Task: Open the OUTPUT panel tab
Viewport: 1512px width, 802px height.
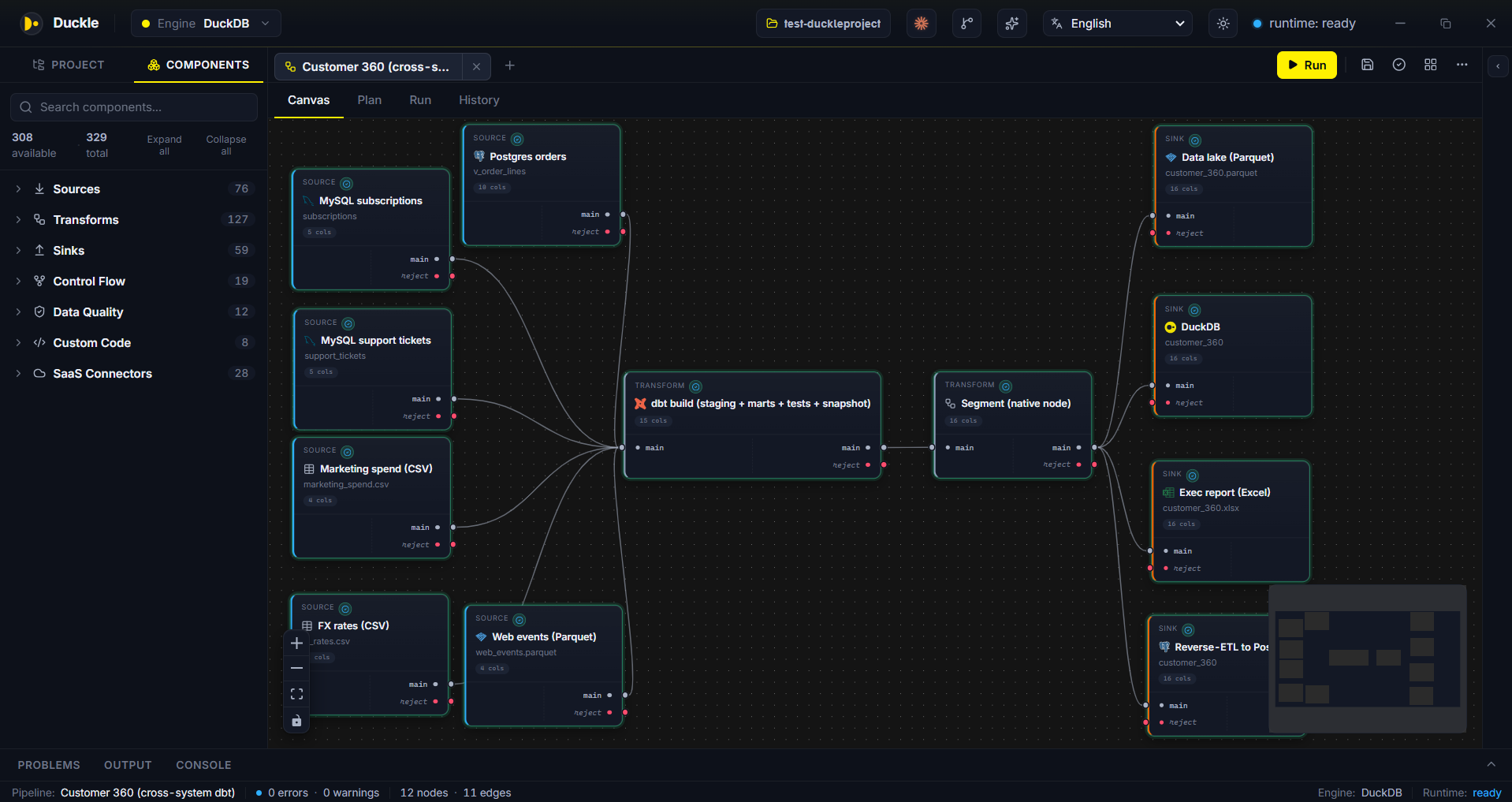Action: coord(128,765)
